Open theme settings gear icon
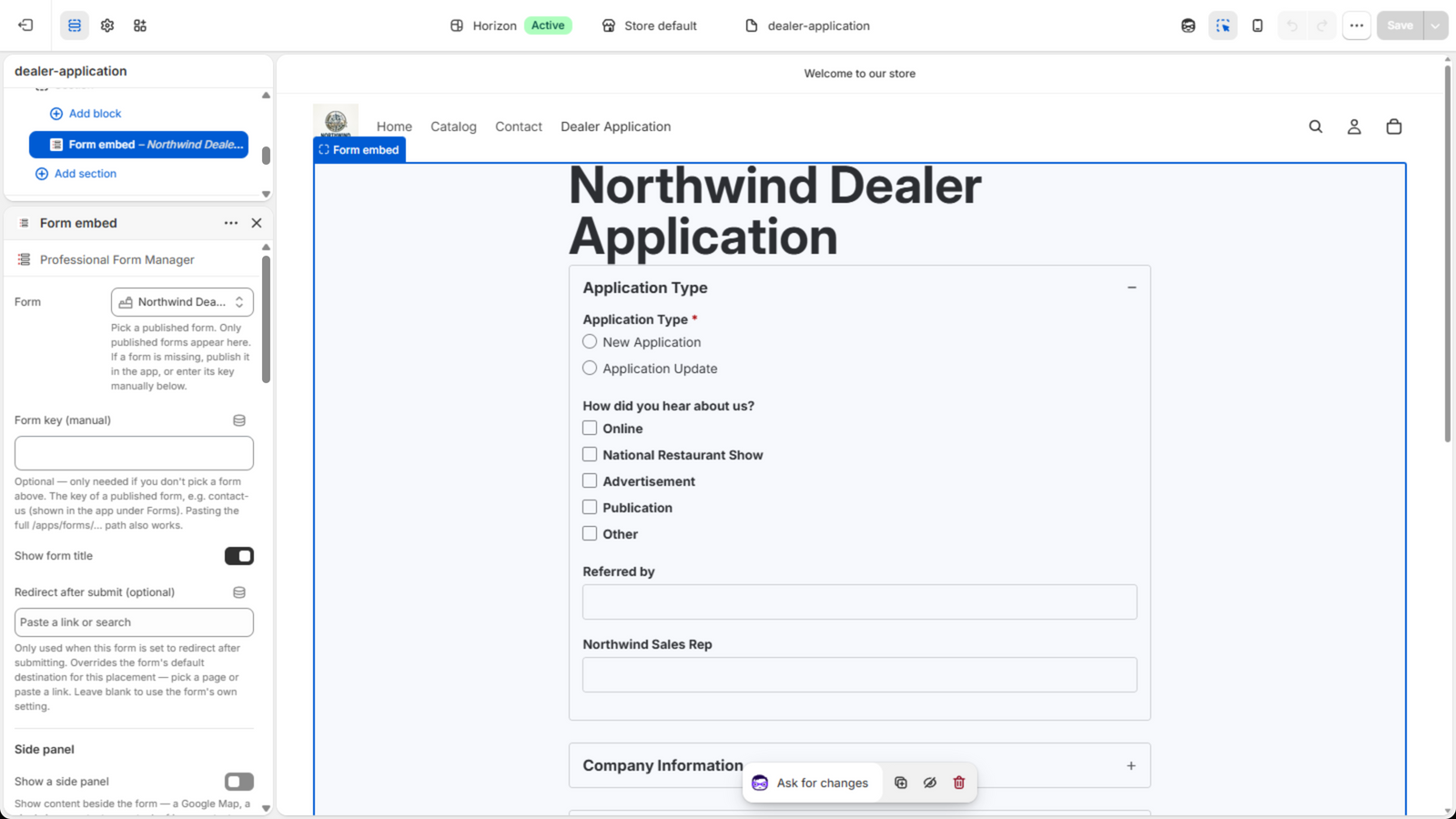 pos(107,25)
